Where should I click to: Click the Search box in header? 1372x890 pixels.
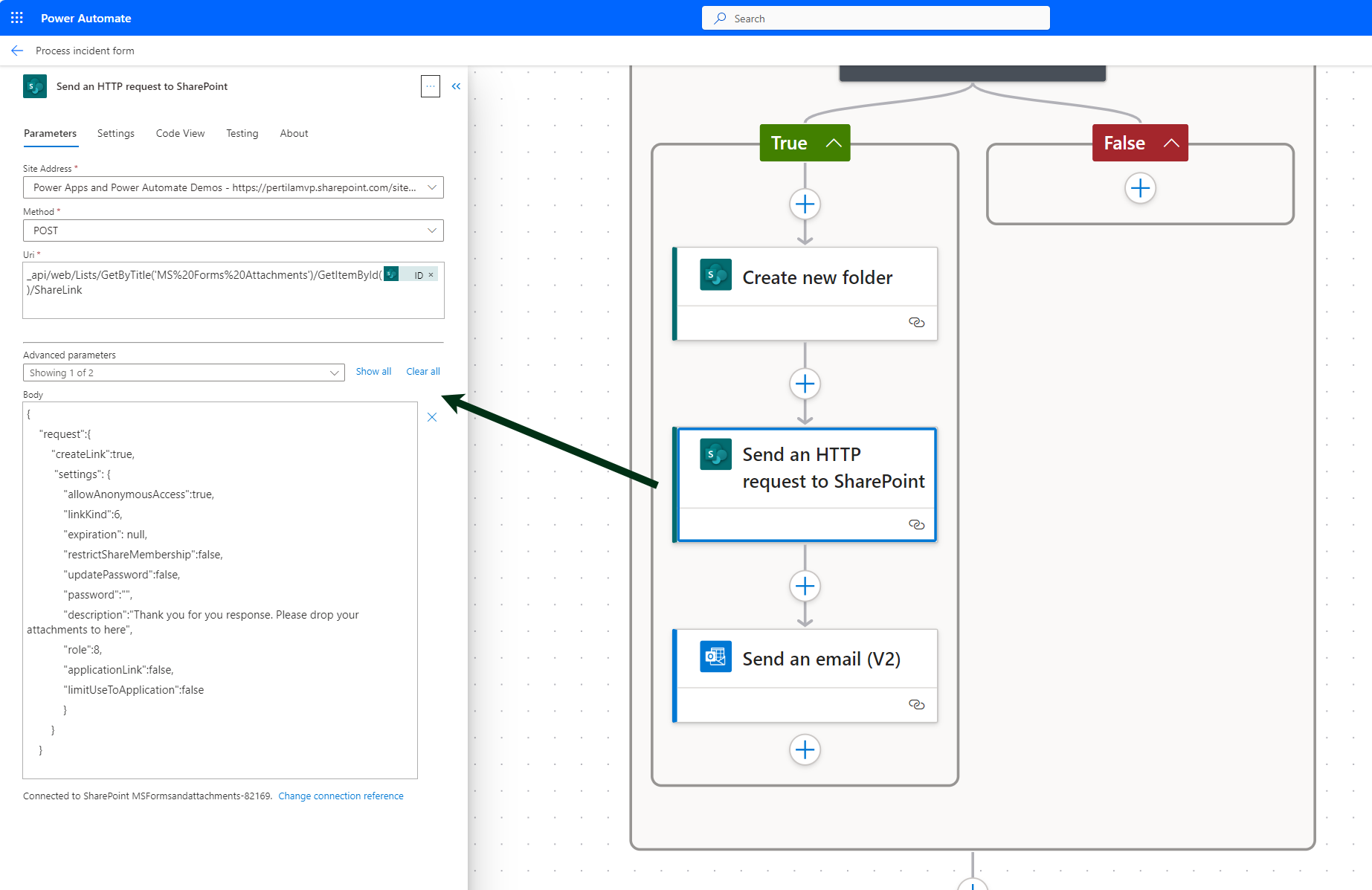[875, 19]
